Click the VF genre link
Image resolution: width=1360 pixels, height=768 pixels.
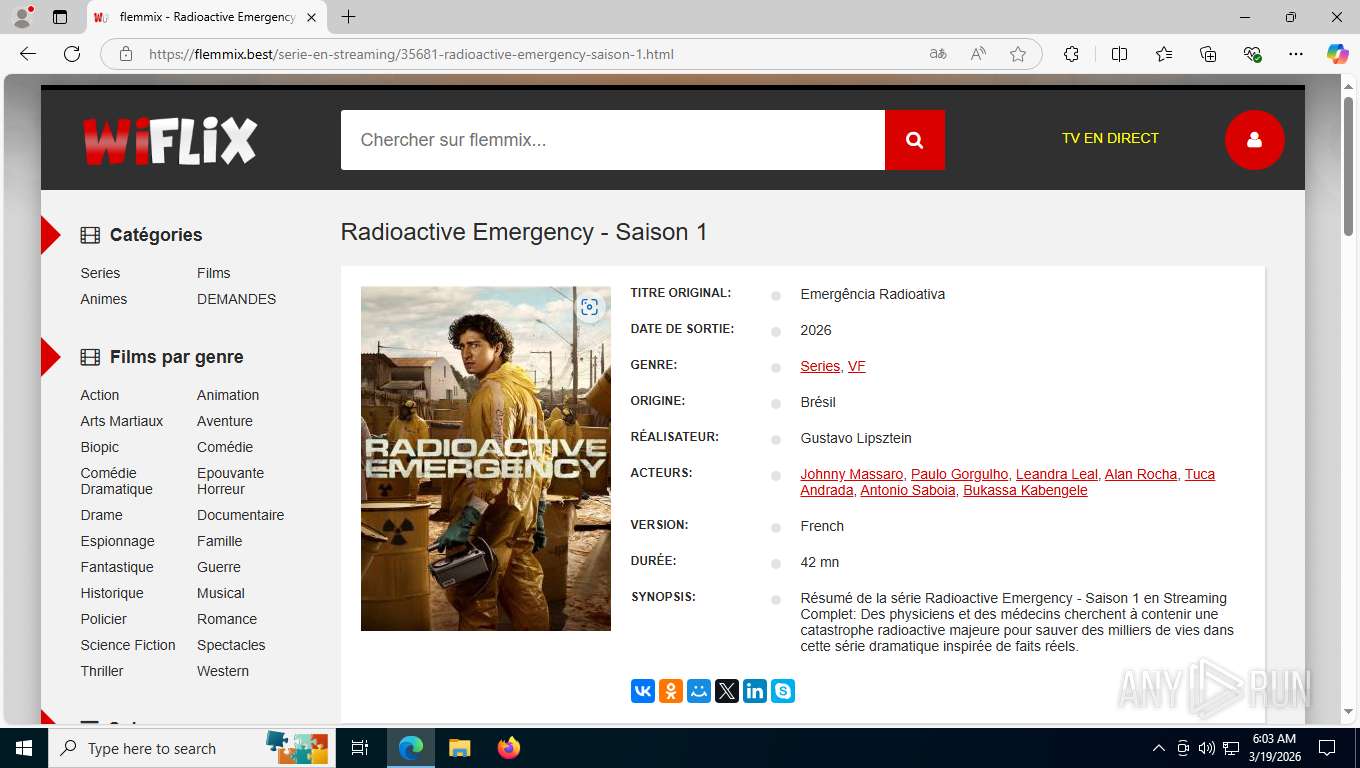[857, 366]
